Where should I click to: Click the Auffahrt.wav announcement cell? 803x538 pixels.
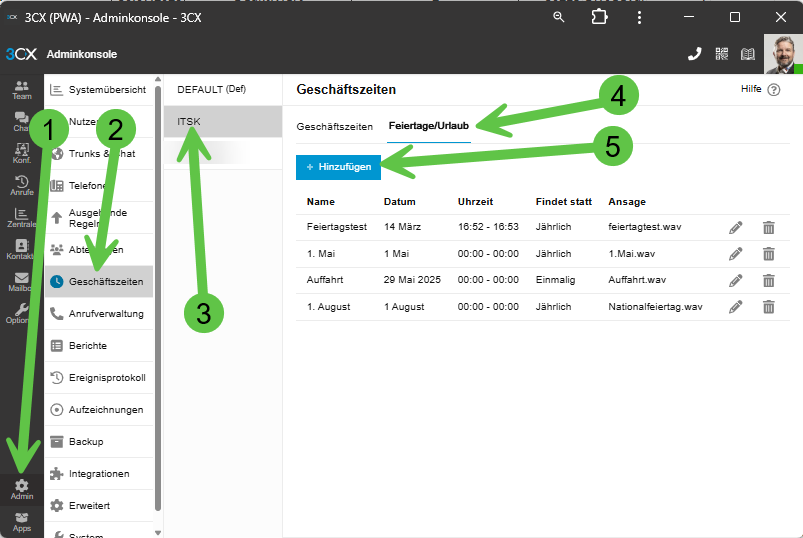click(x=637, y=280)
